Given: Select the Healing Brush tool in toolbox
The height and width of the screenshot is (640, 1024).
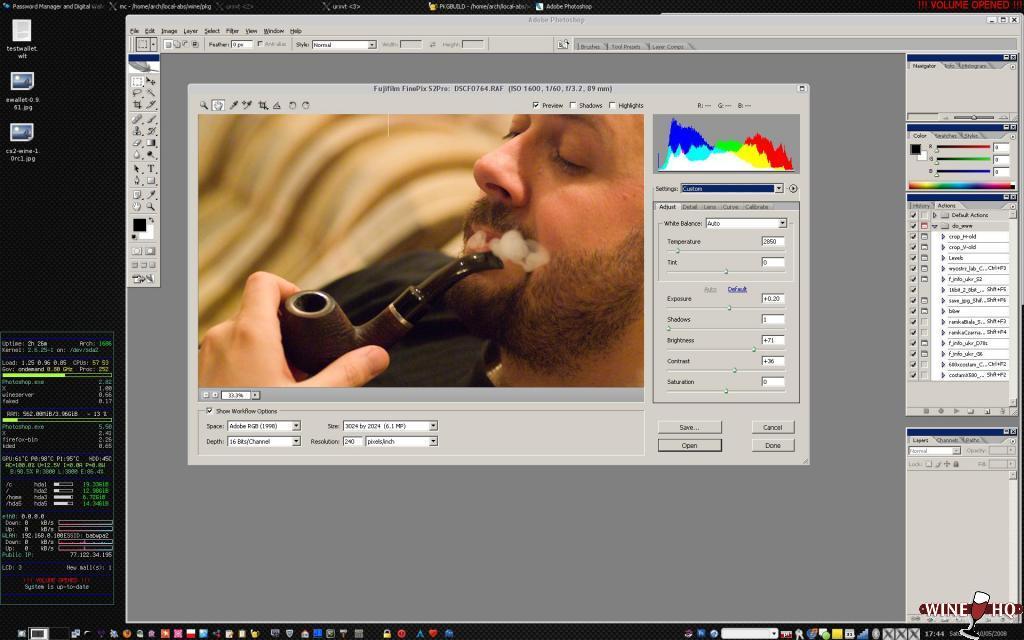Looking at the screenshot, I should (137, 120).
